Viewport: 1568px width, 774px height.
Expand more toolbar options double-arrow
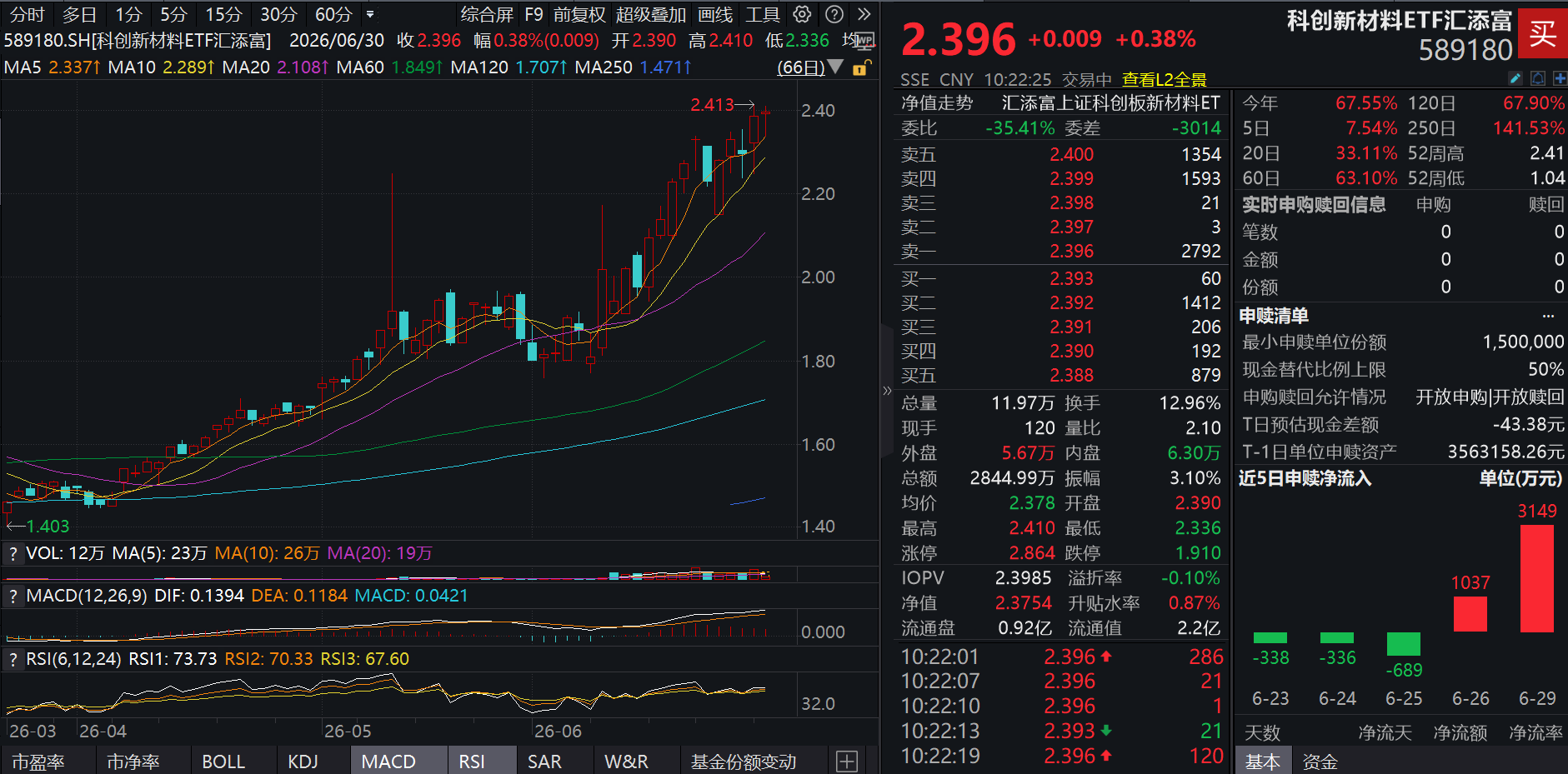864,14
